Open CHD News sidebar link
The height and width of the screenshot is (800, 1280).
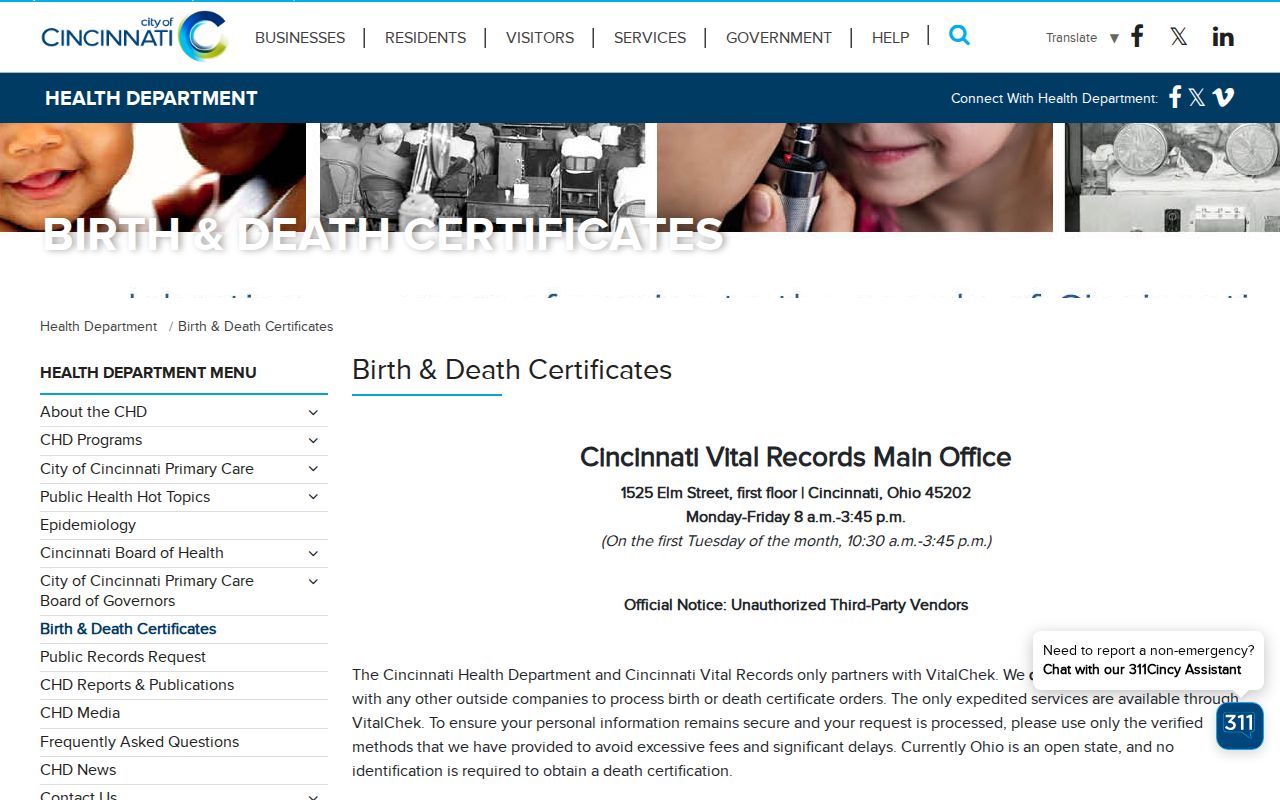point(78,769)
